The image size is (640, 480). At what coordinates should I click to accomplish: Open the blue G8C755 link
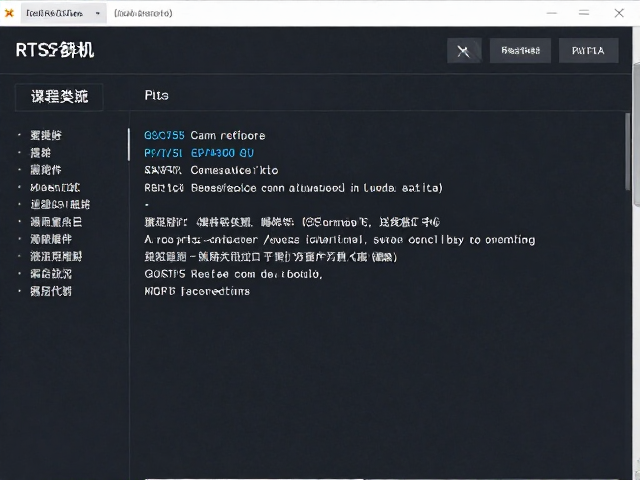point(164,136)
